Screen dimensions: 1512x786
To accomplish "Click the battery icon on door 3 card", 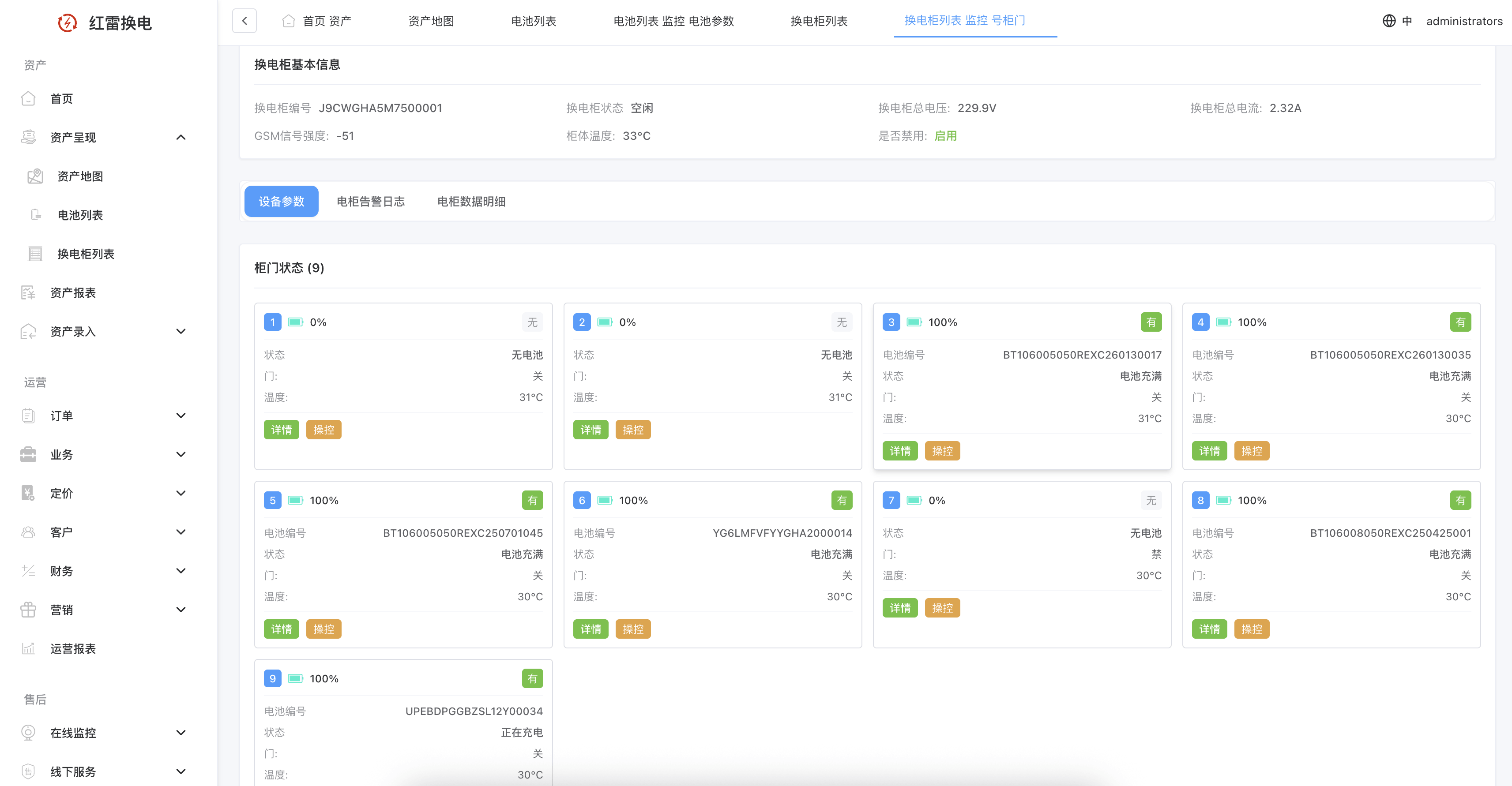I will pyautogui.click(x=914, y=322).
